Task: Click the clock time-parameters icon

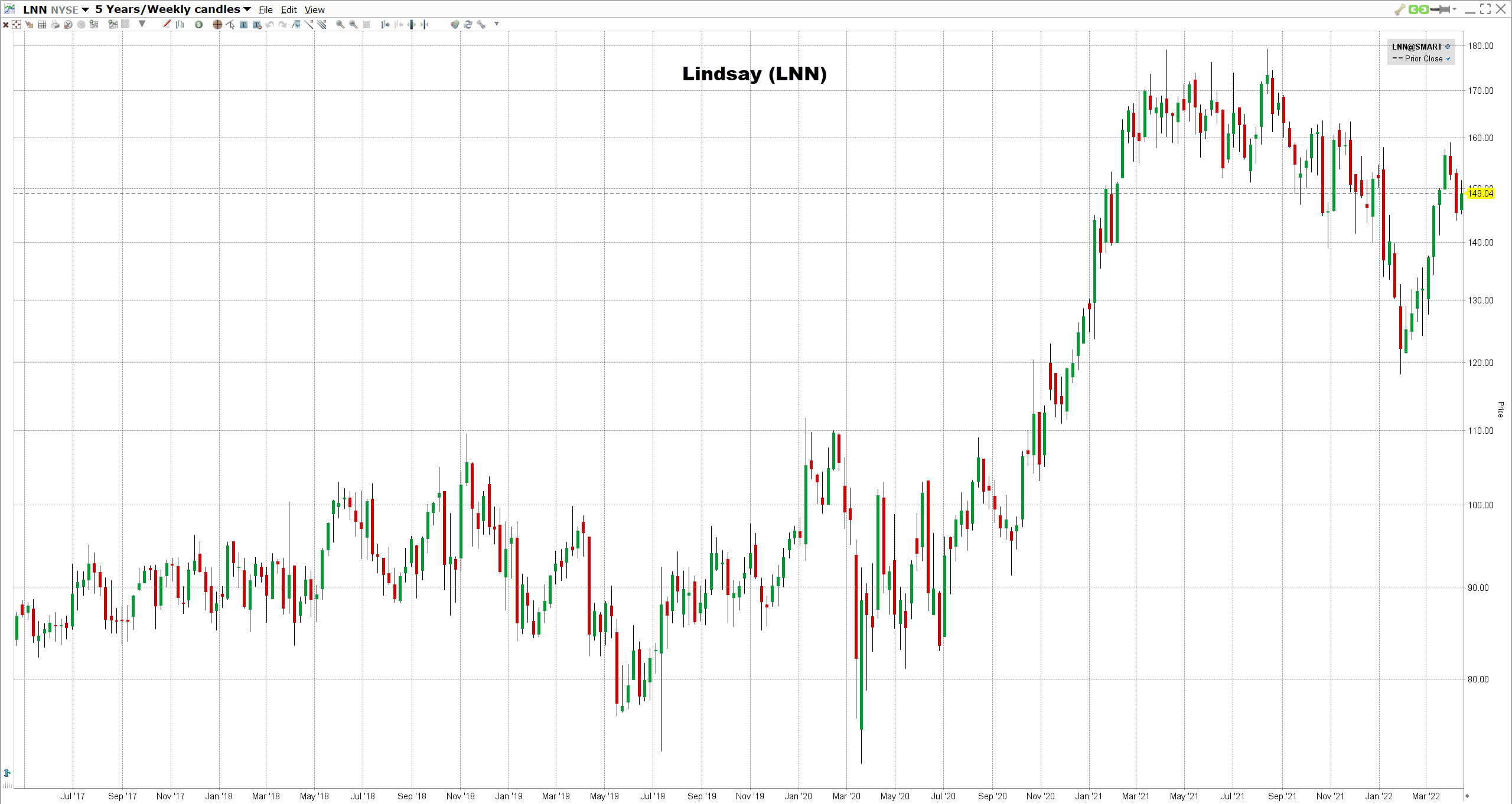Action: (x=68, y=24)
